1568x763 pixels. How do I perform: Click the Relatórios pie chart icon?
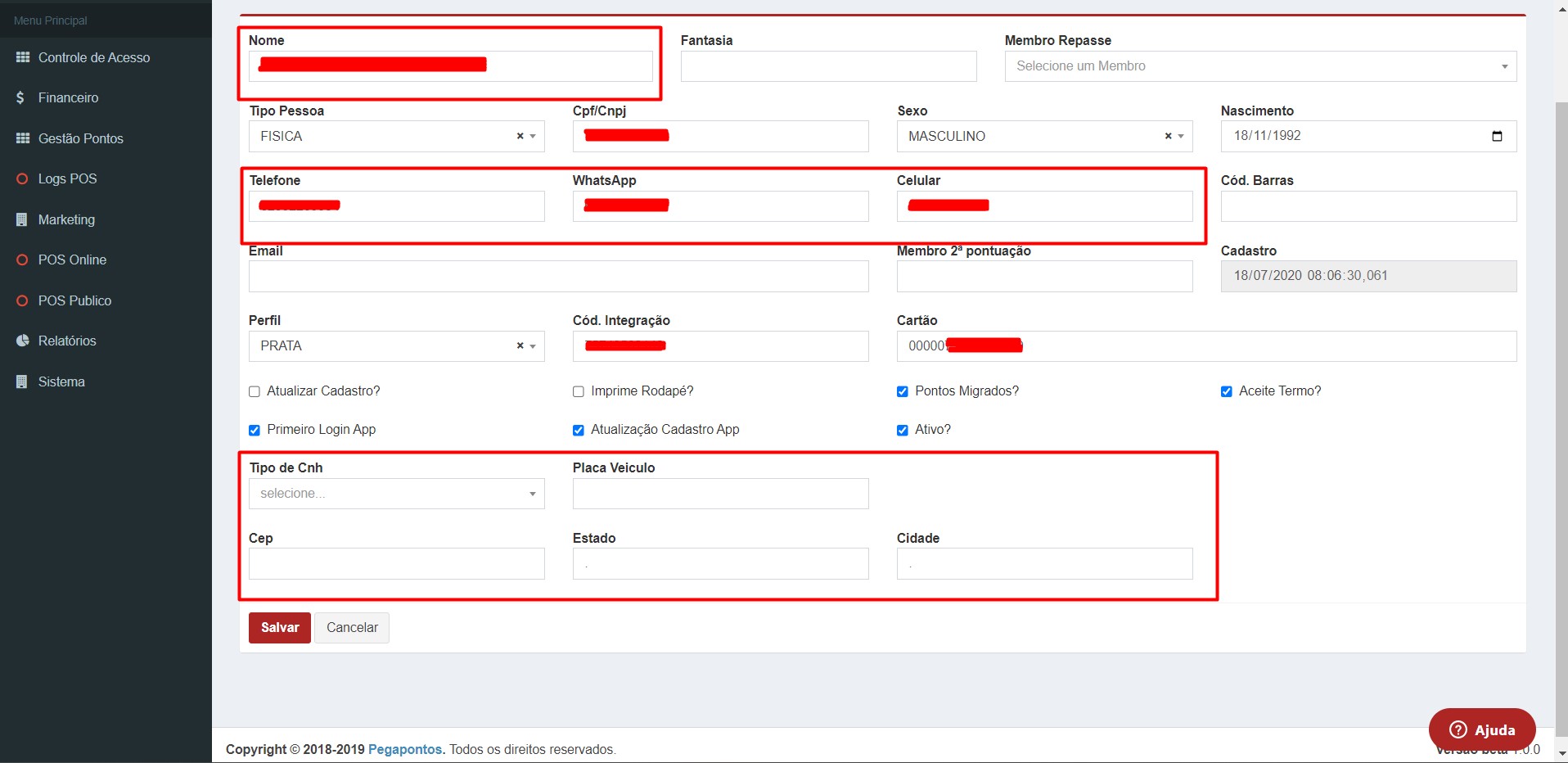pyautogui.click(x=22, y=341)
